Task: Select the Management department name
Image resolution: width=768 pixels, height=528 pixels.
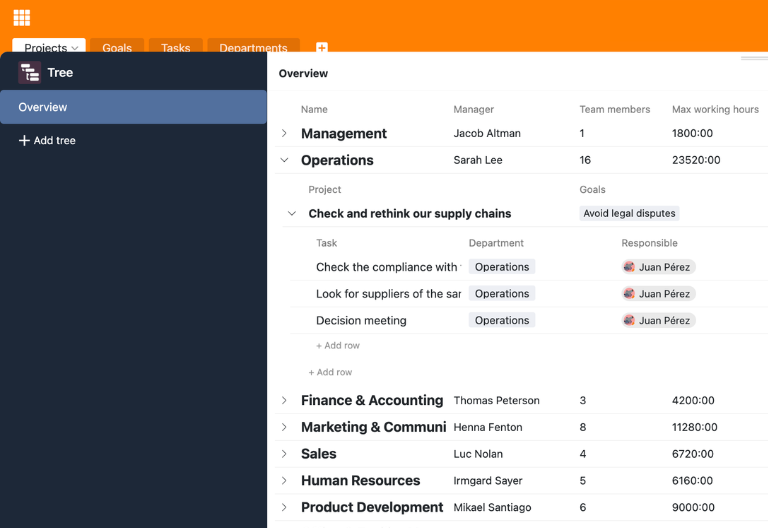Action: point(344,133)
